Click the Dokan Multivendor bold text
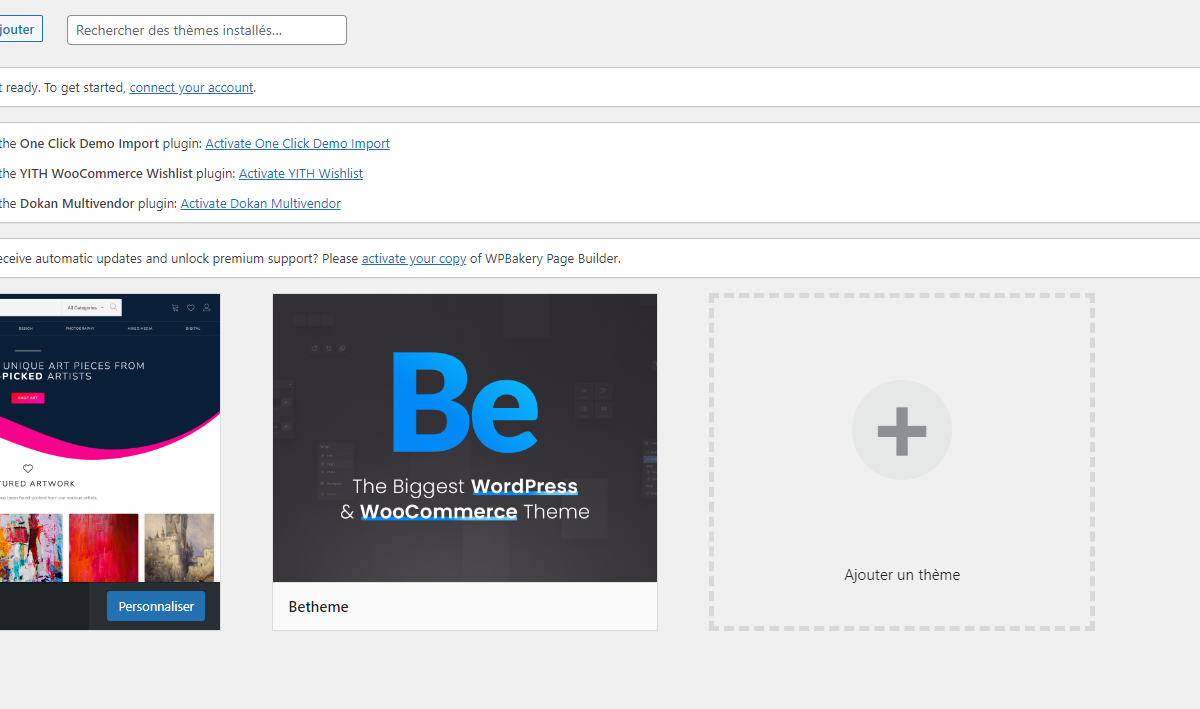 coord(77,203)
